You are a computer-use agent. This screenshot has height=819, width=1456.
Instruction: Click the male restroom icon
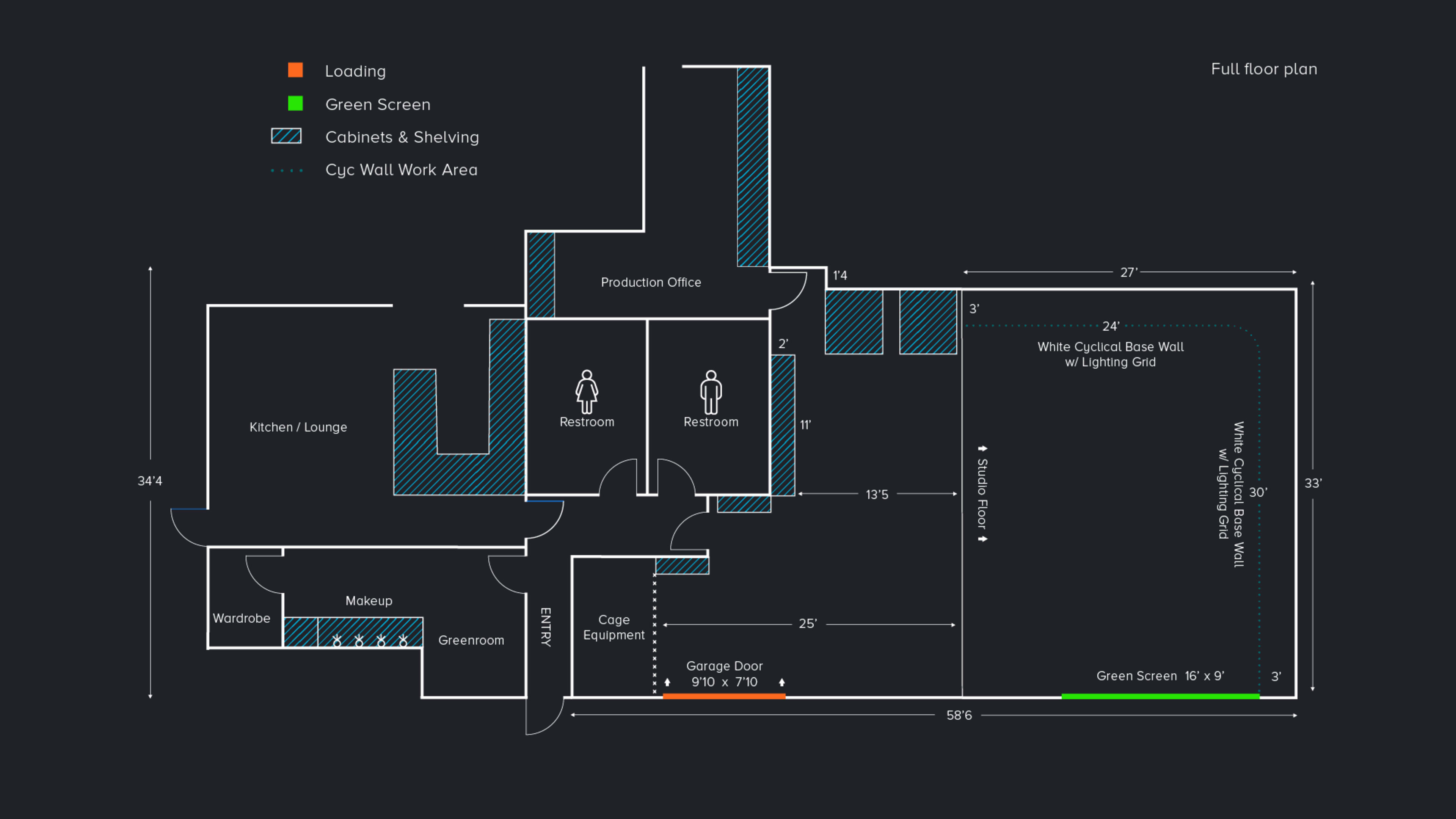click(711, 392)
